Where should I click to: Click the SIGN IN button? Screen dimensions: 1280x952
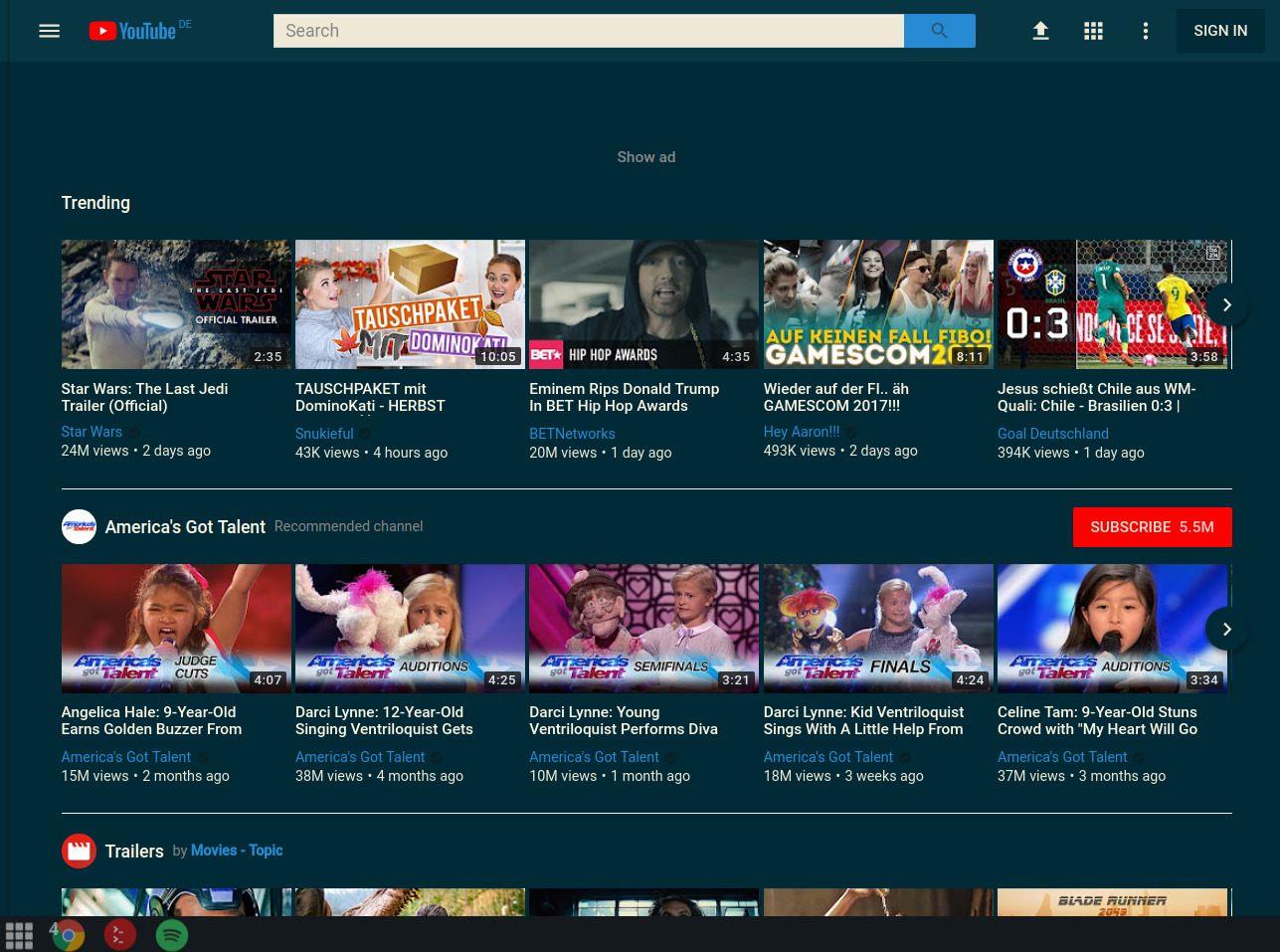(x=1220, y=31)
